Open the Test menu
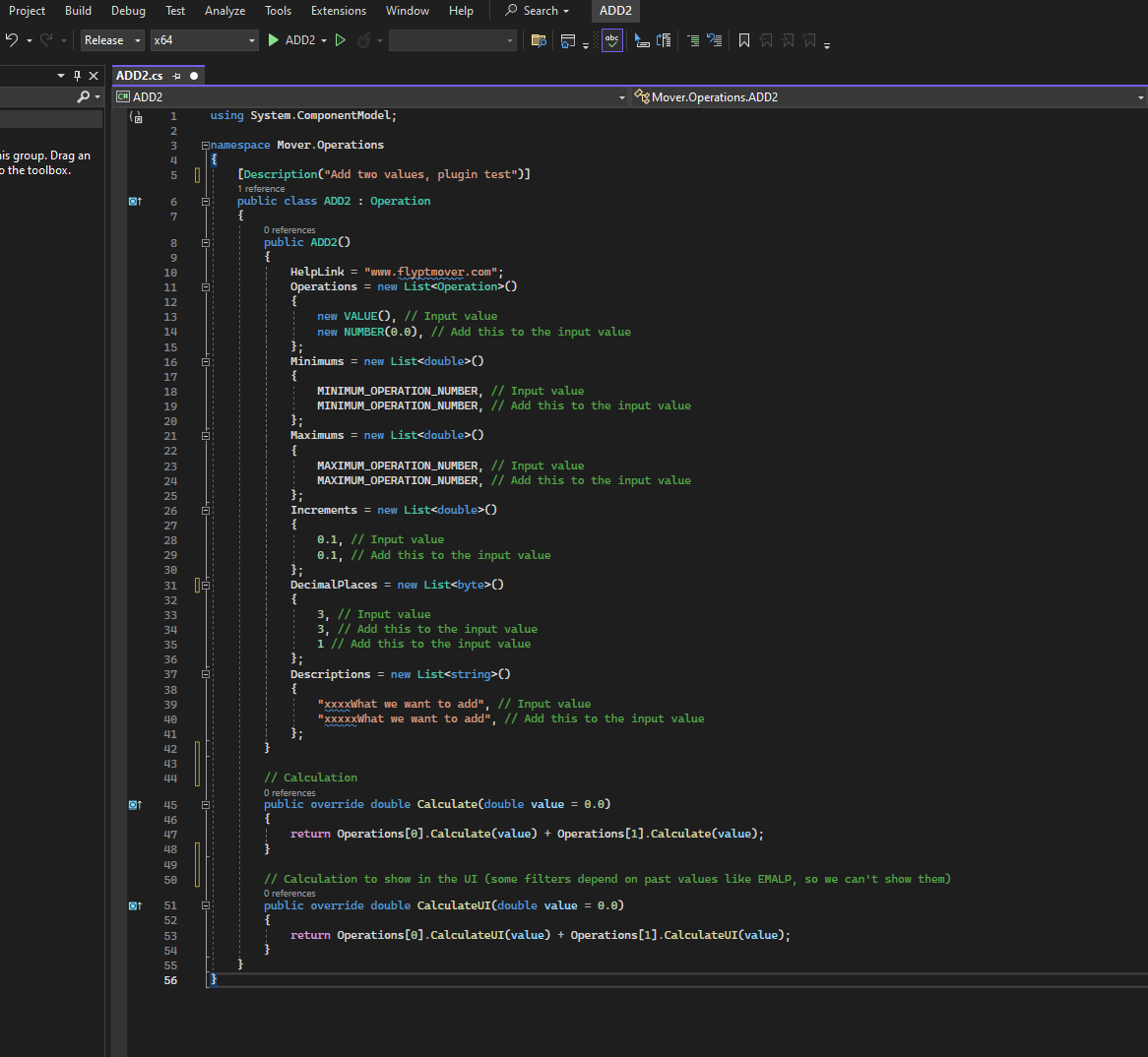This screenshot has height=1057, width=1148. (175, 10)
